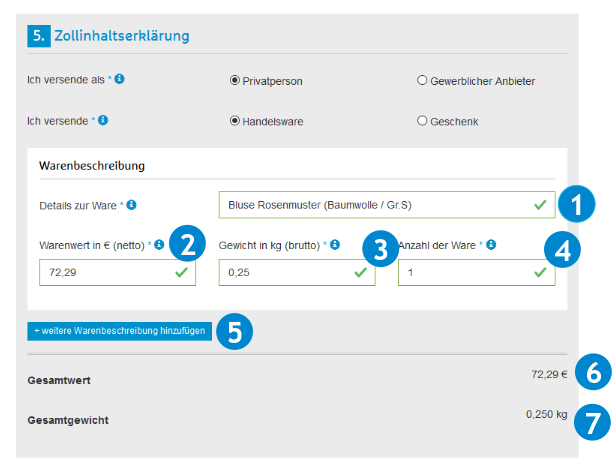The height and width of the screenshot is (476, 615).
Task: Open info icon next to 'Anzahl der Ware'
Action: tap(491, 243)
